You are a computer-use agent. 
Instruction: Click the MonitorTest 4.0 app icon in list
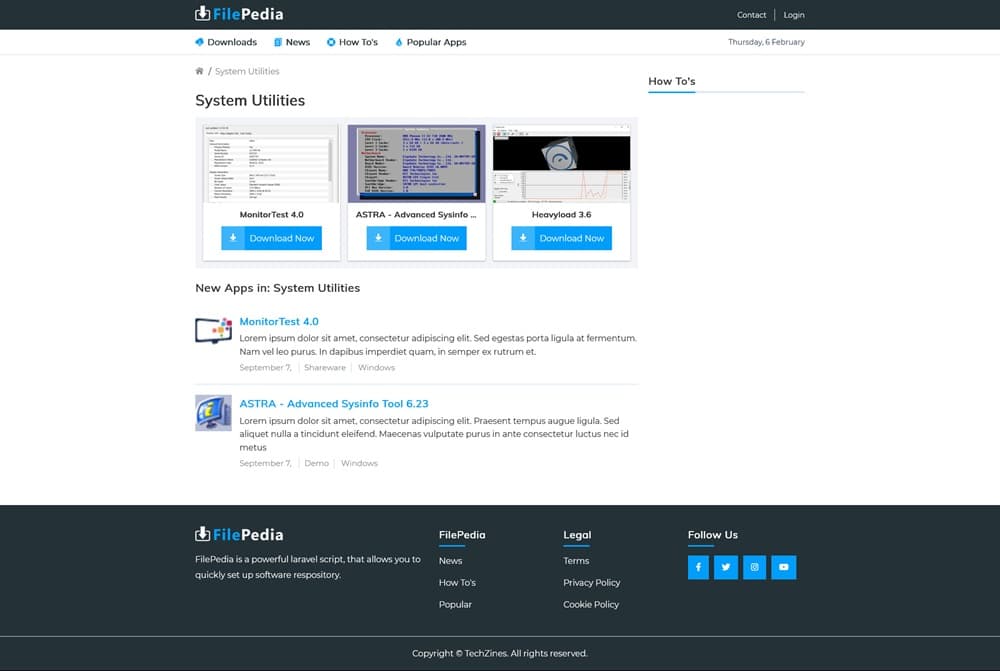[x=213, y=330]
